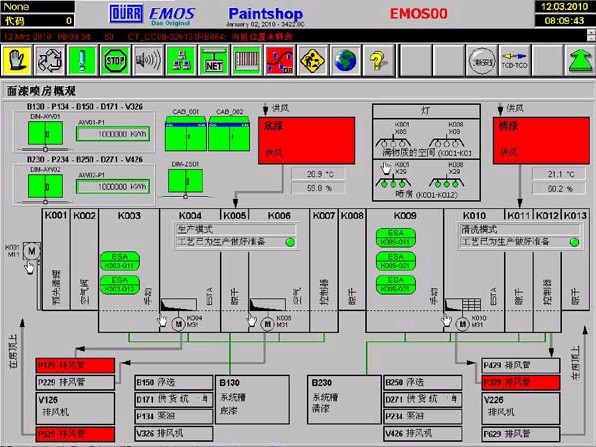Toggle ESA K003-011 green indicator
The image size is (596, 447).
120,261
